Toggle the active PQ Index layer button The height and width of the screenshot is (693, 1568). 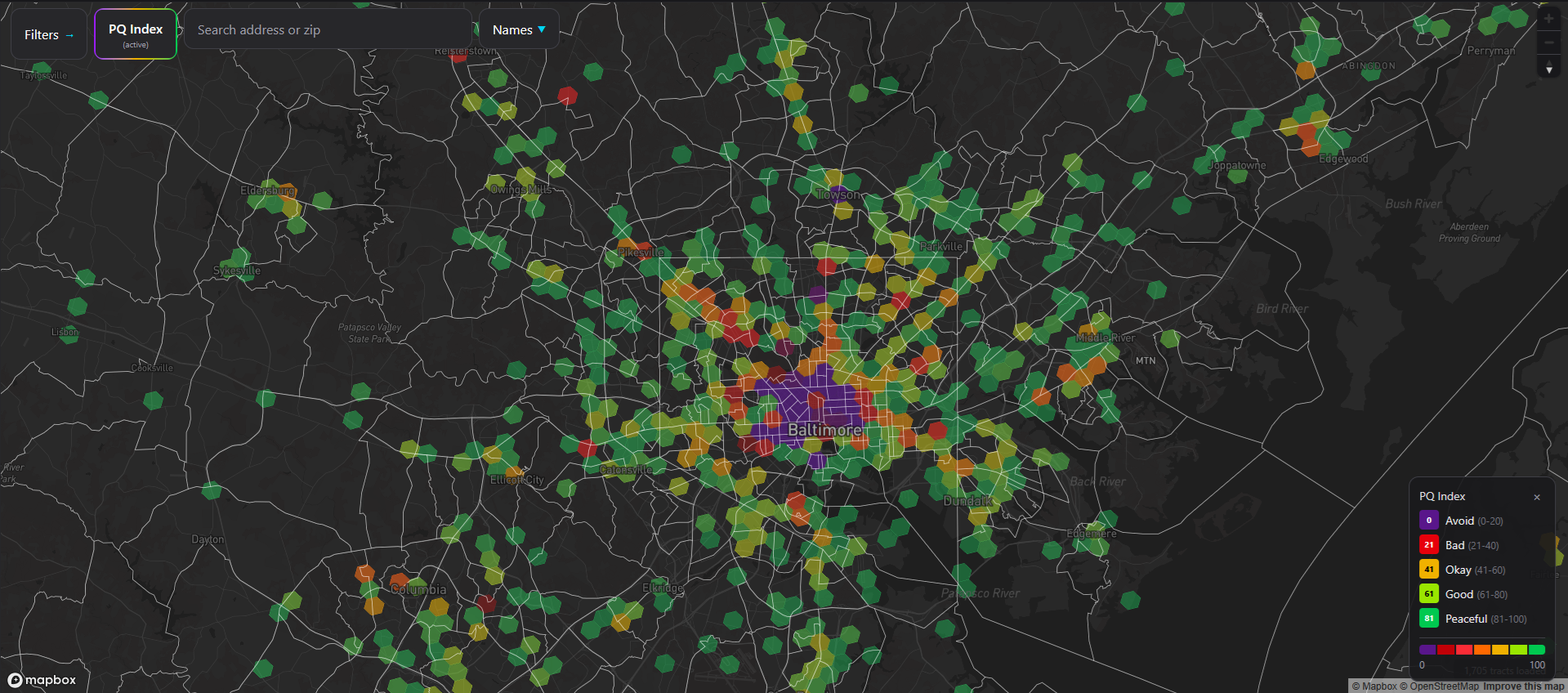pyautogui.click(x=136, y=34)
